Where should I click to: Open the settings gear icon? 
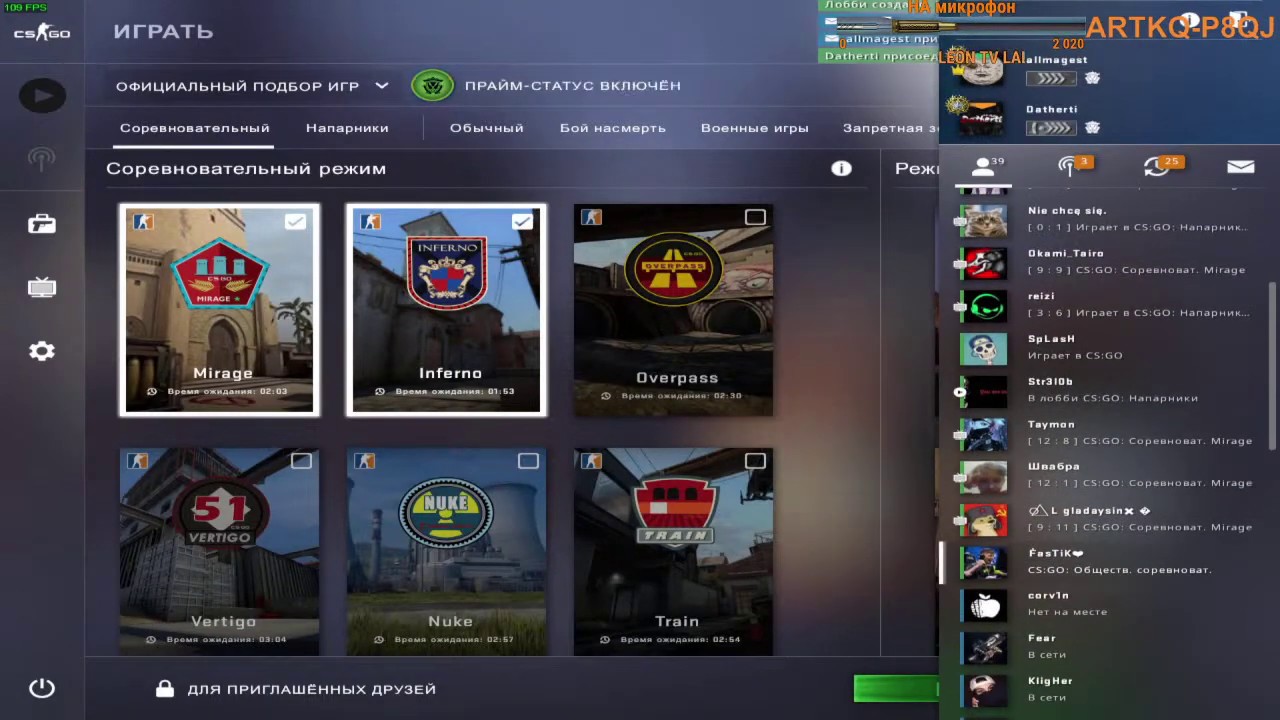[42, 351]
